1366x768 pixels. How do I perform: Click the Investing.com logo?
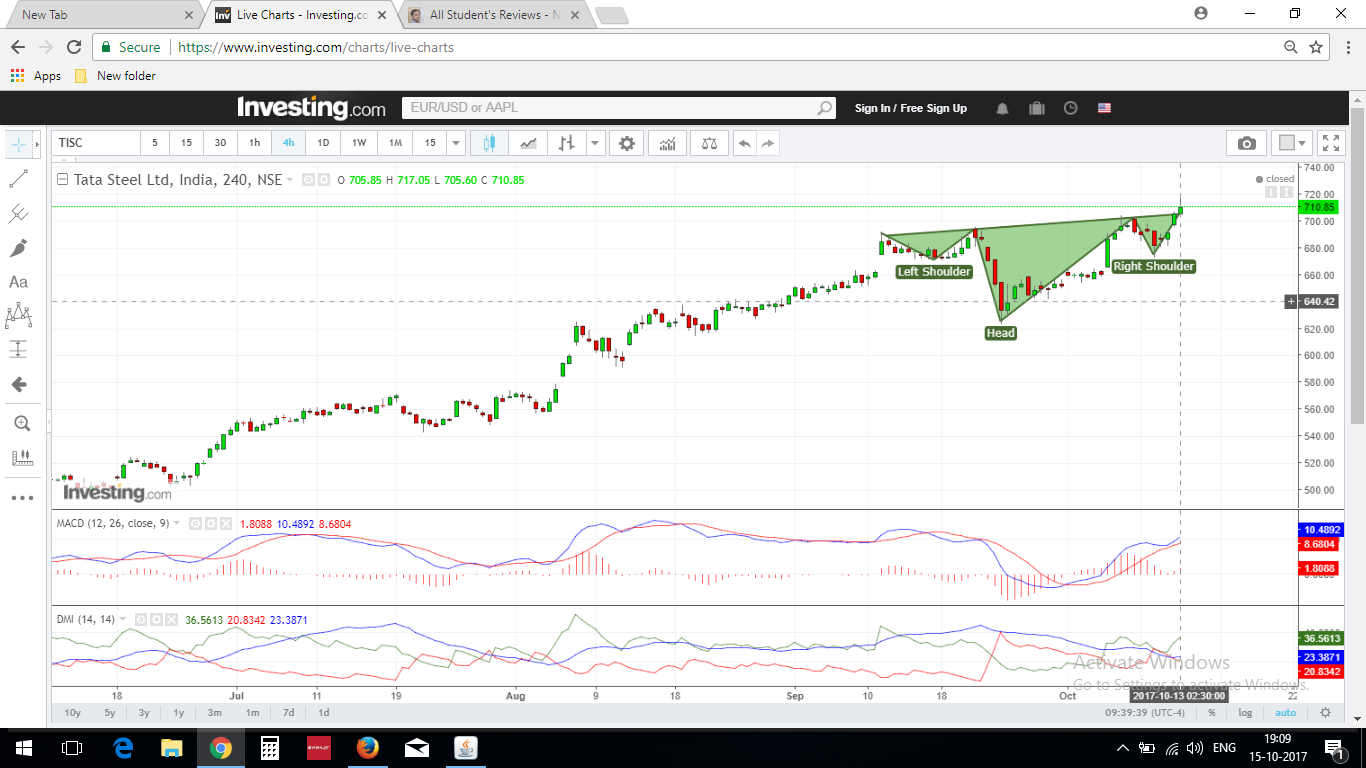pos(311,108)
